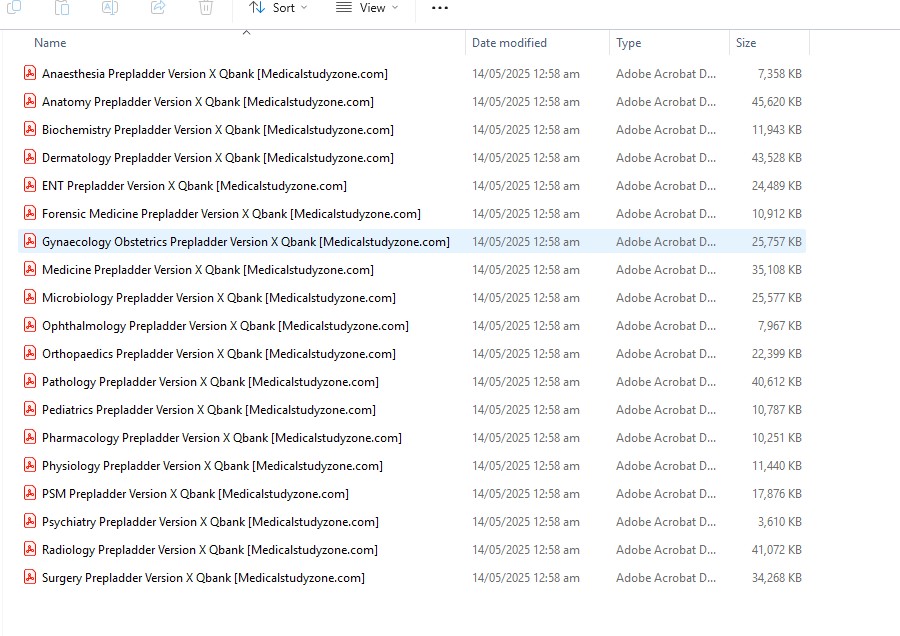Open the View dropdown menu
Image resolution: width=900 pixels, height=636 pixels.
(x=367, y=7)
